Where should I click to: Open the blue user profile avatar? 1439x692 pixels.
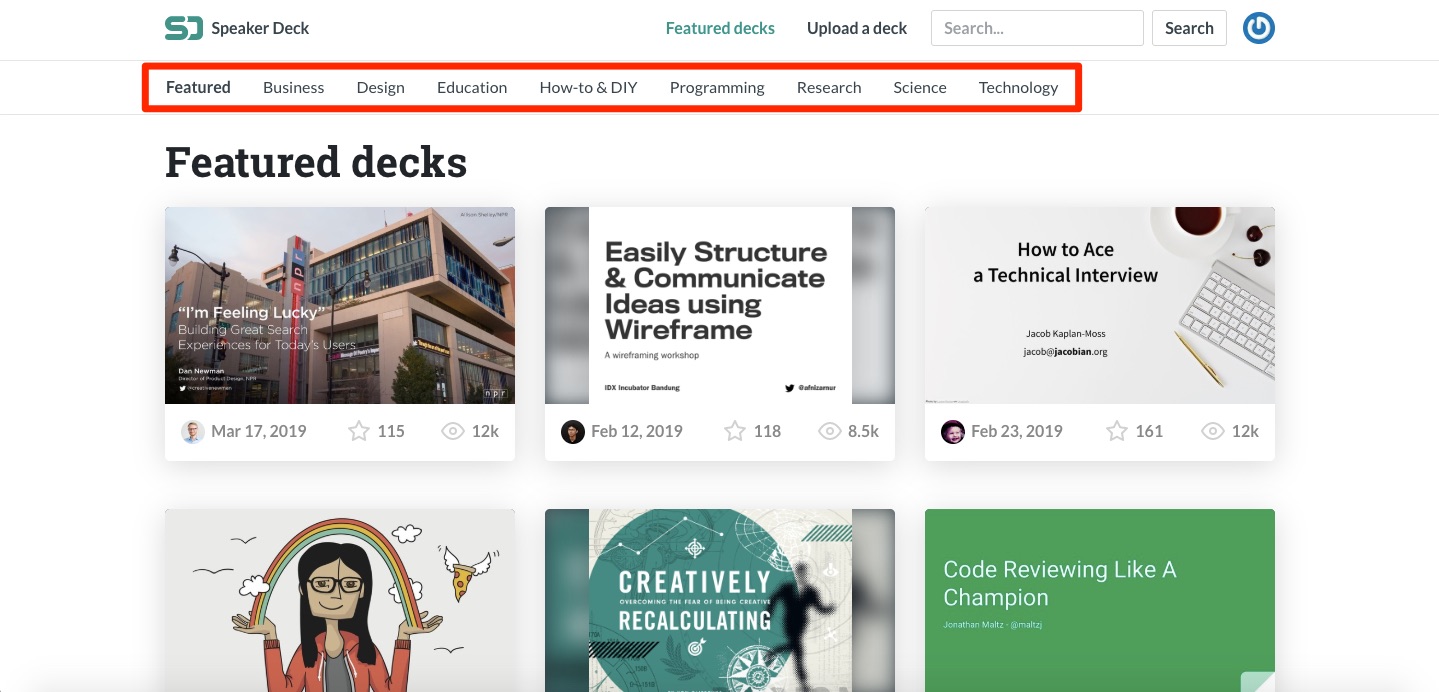(1258, 28)
